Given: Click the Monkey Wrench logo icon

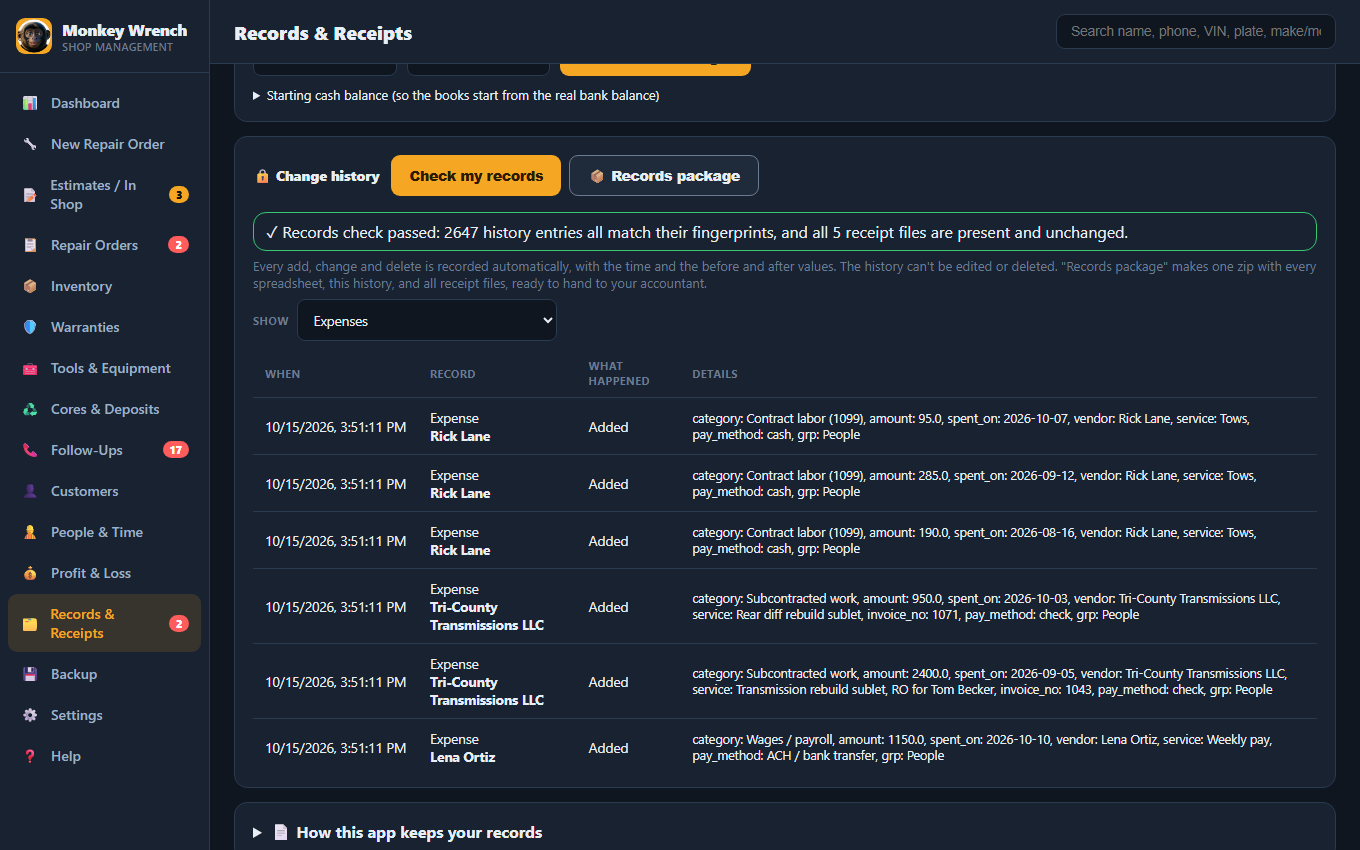Looking at the screenshot, I should pyautogui.click(x=34, y=36).
